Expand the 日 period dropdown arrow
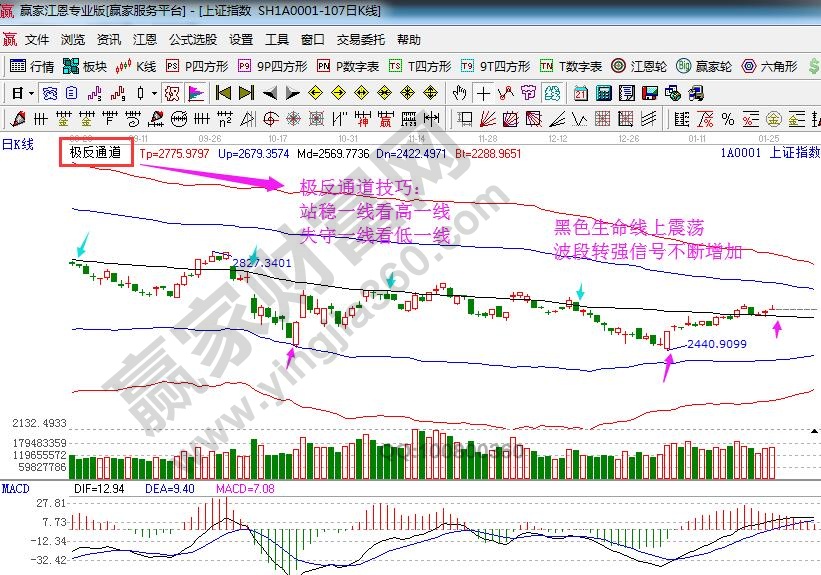The width and height of the screenshot is (821, 575). click(x=32, y=93)
